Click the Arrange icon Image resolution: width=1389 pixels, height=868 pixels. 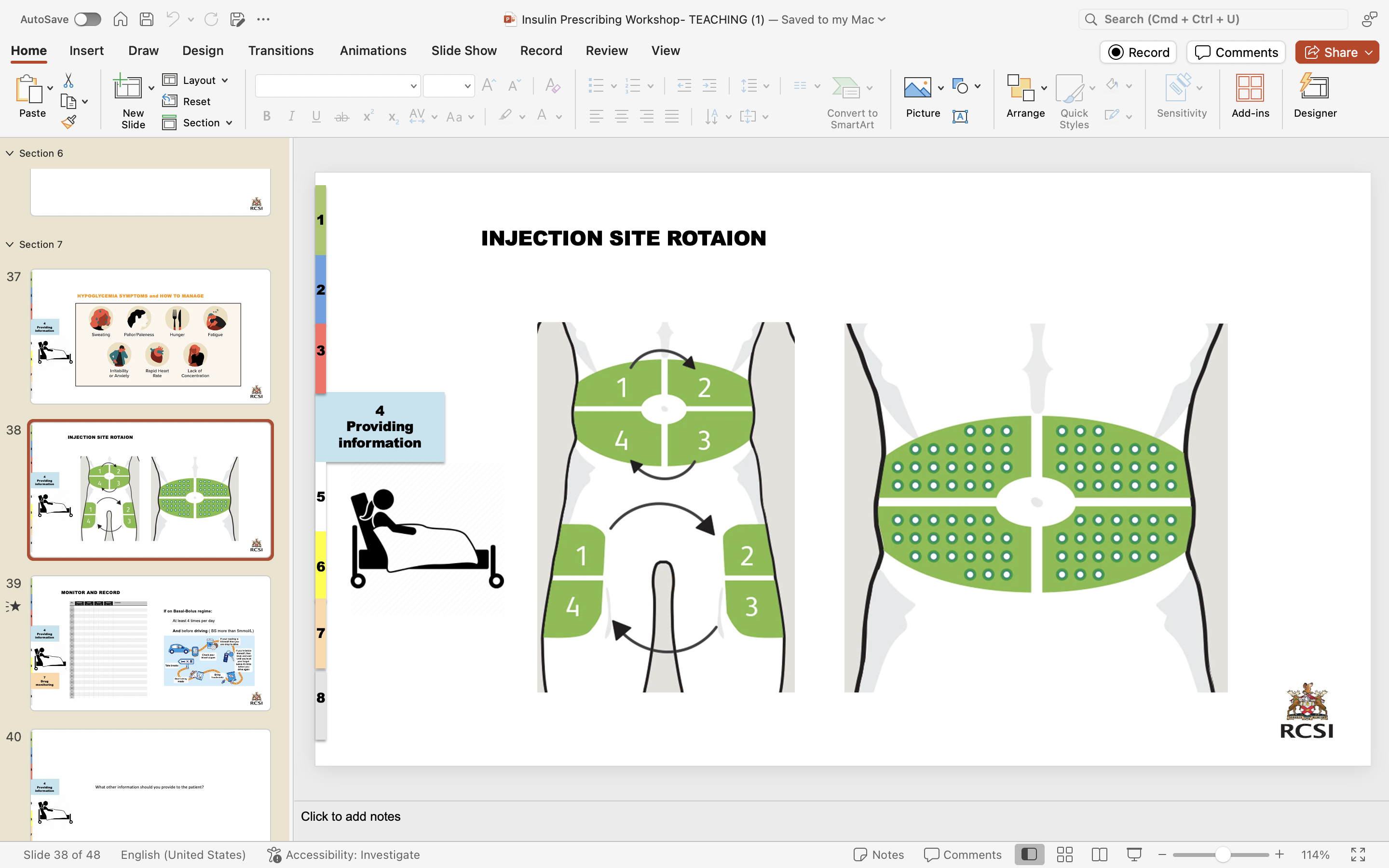[x=1021, y=88]
